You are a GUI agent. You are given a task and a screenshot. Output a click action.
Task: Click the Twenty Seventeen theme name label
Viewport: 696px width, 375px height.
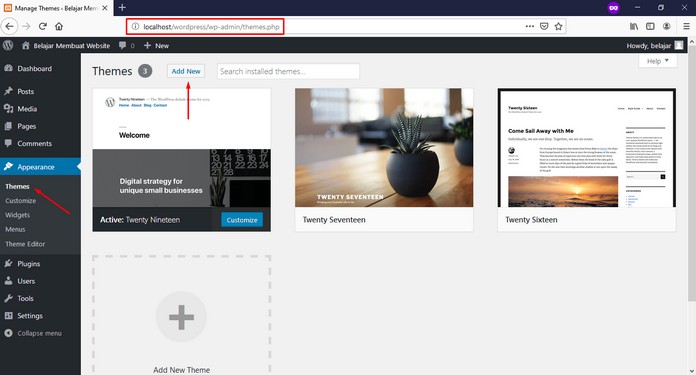pos(334,220)
